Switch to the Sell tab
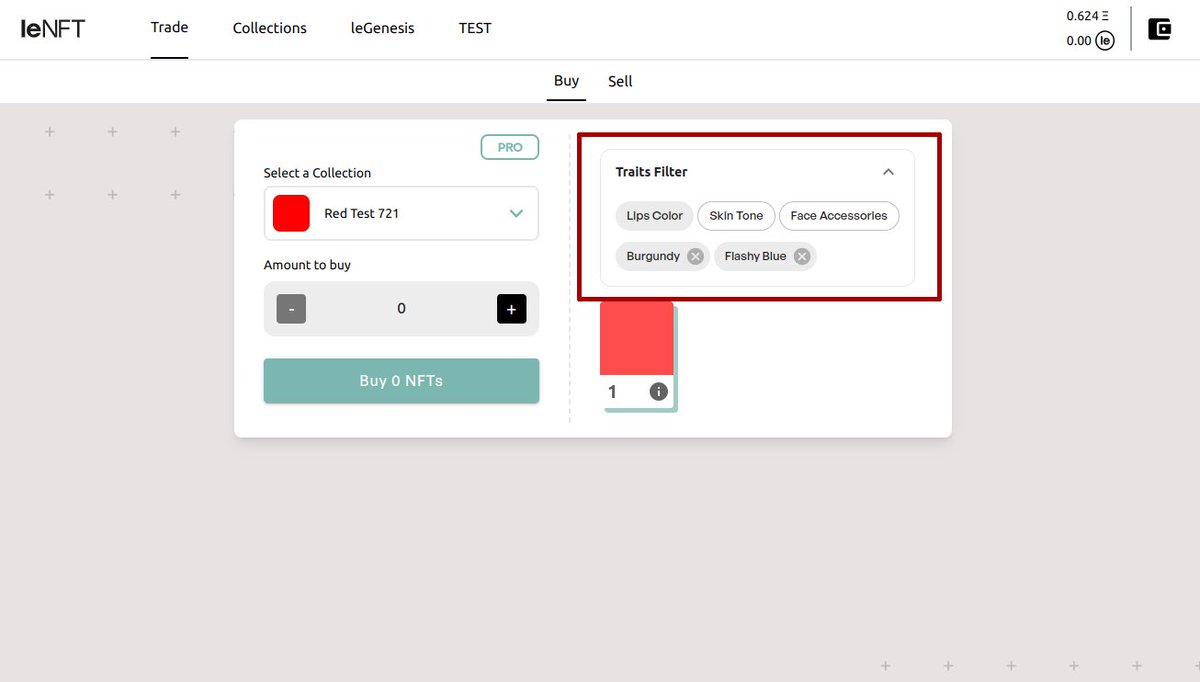 pos(620,81)
